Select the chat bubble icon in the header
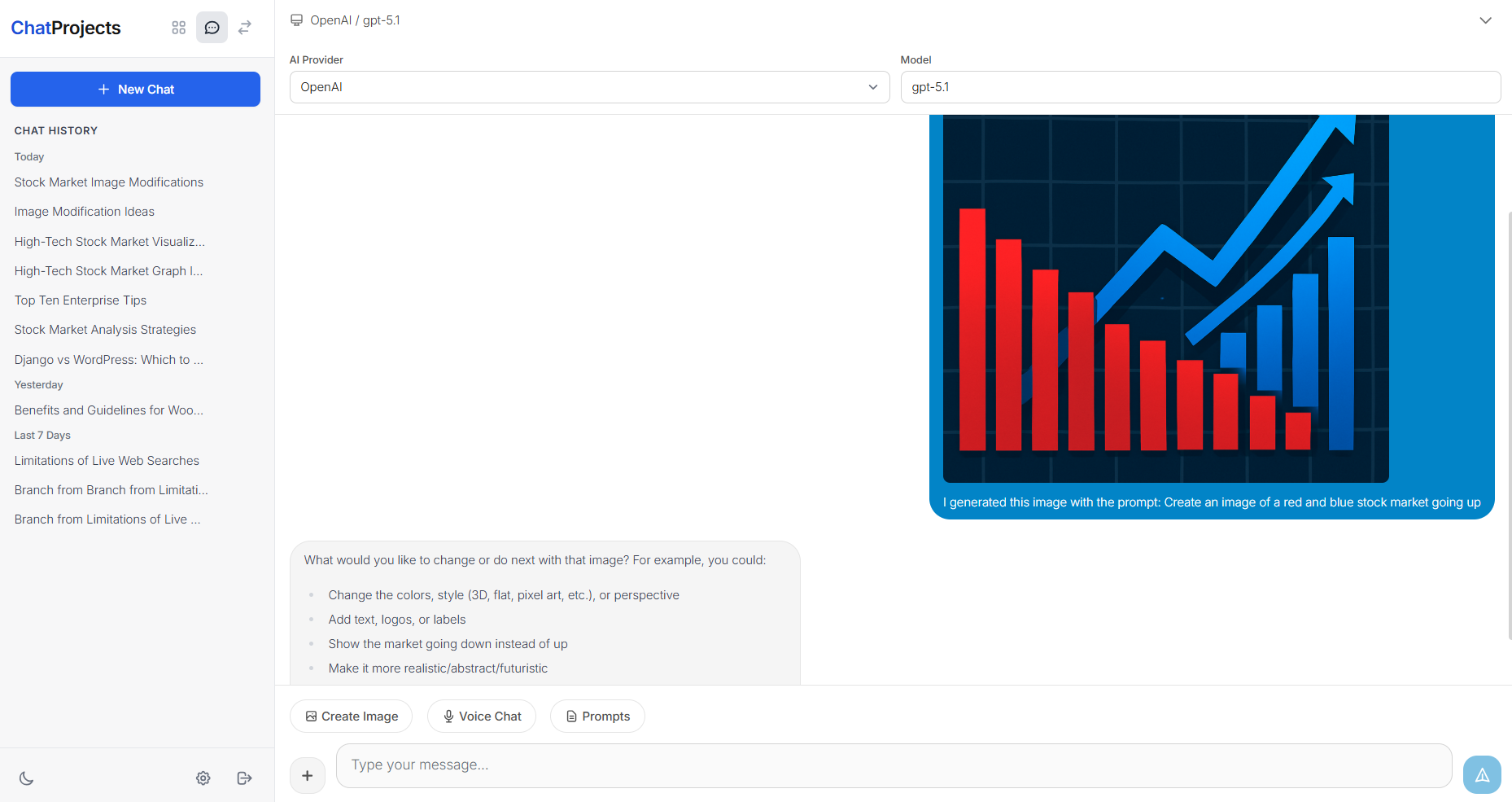Screen dimensions: 1512x802 (212, 27)
